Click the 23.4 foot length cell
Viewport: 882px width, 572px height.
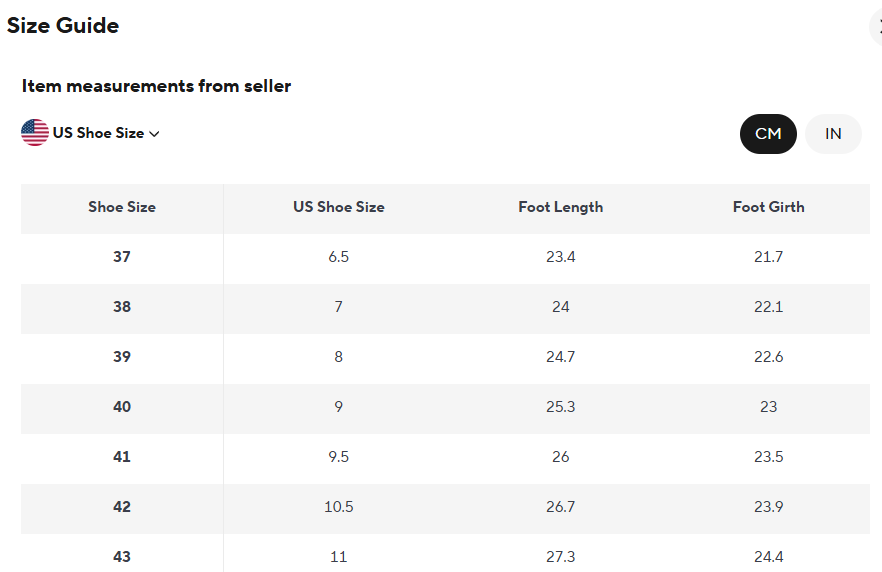point(560,257)
